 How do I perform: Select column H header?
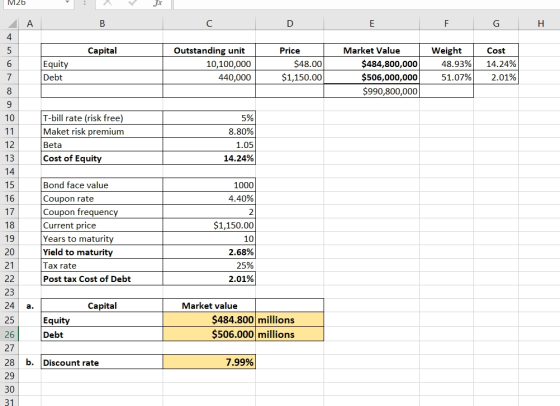point(541,24)
